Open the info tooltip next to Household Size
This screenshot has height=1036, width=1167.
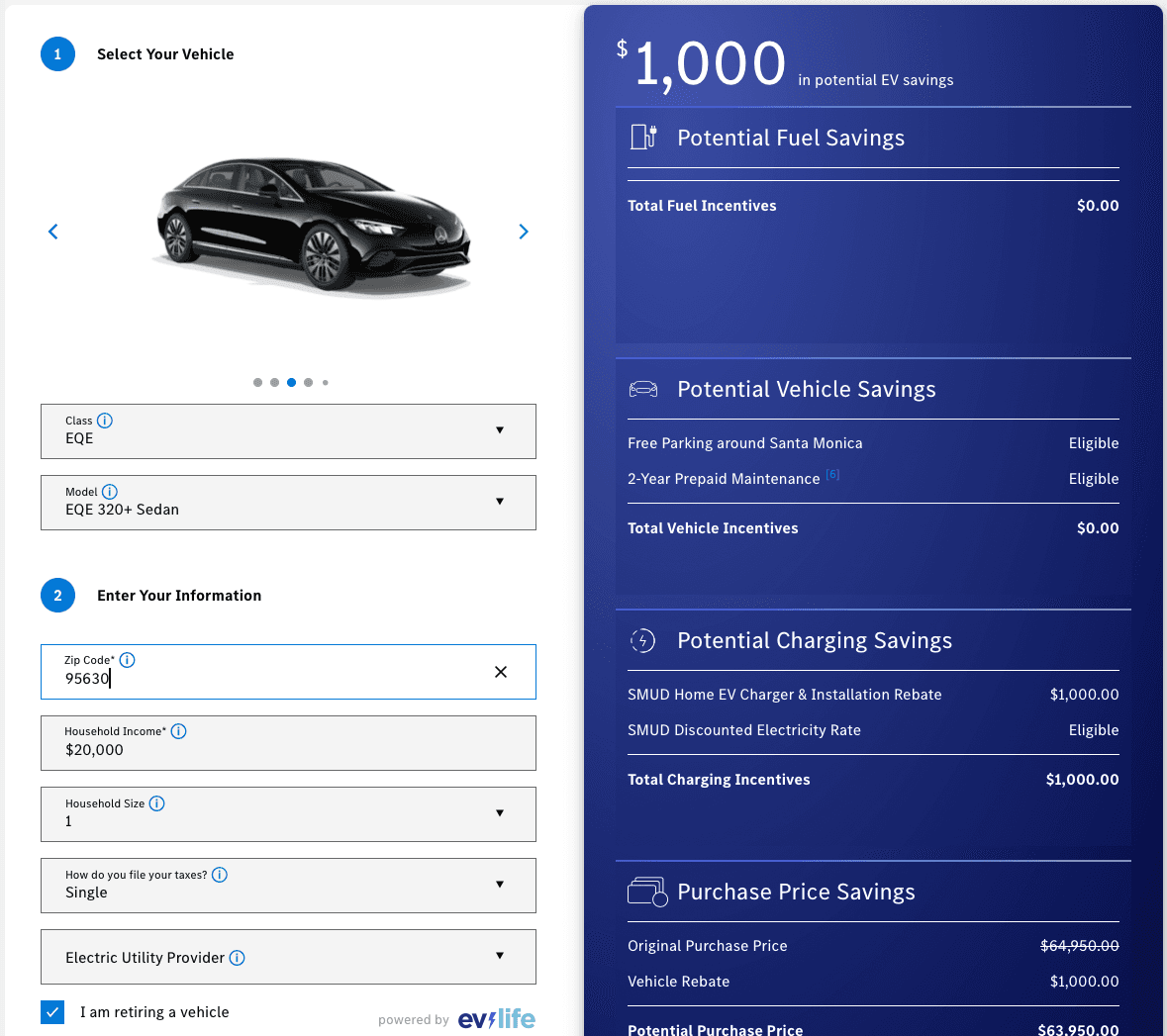click(156, 803)
